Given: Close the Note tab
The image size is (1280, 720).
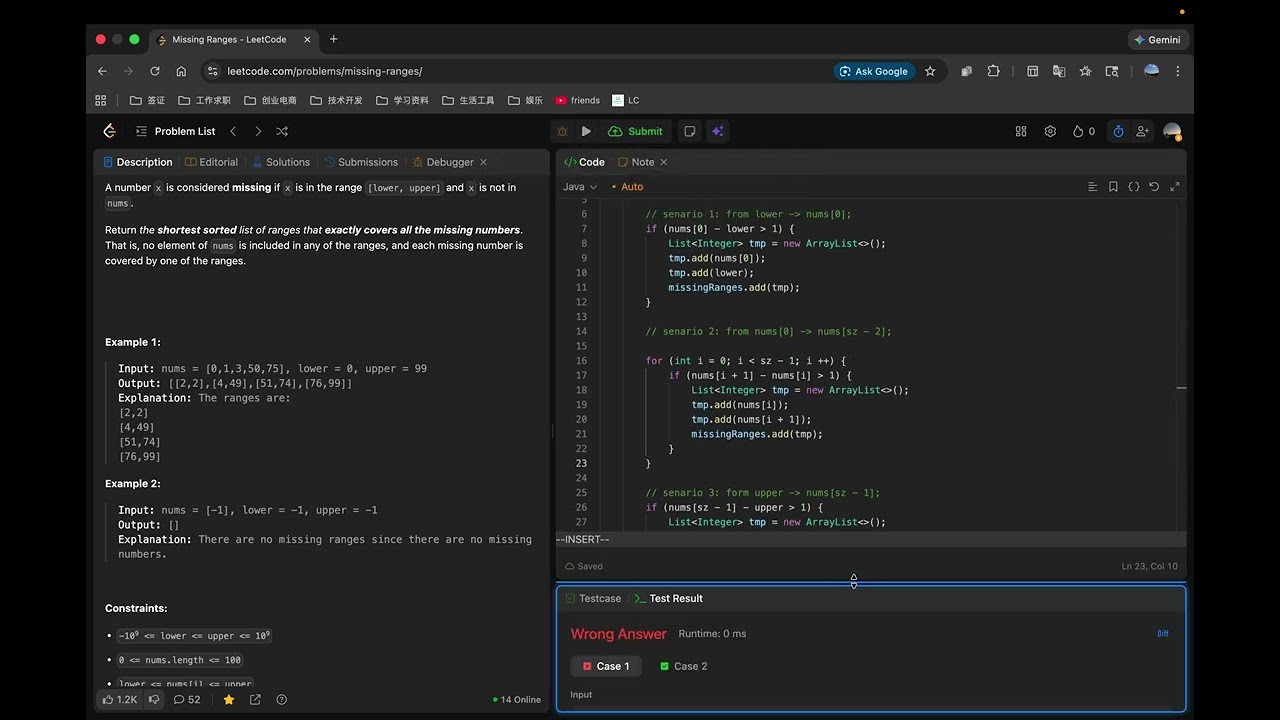Looking at the screenshot, I should coord(663,162).
